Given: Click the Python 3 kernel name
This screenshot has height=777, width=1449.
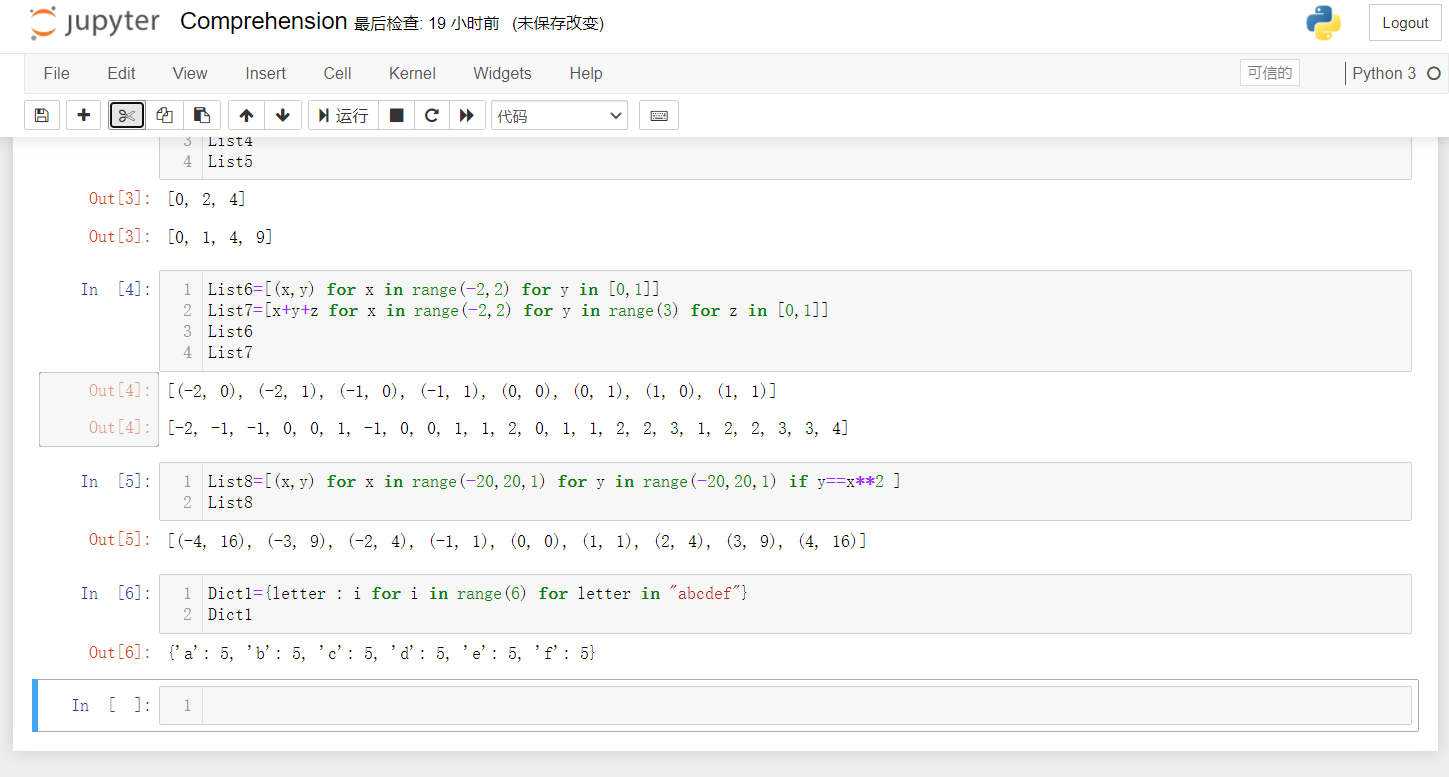Looking at the screenshot, I should click(x=1384, y=73).
